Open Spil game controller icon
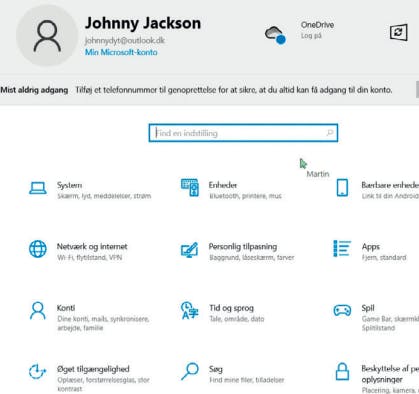 (x=342, y=310)
